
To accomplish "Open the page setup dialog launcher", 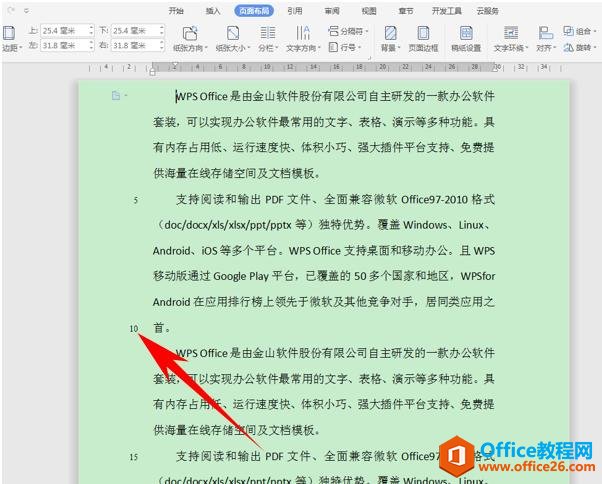I will (x=369, y=58).
